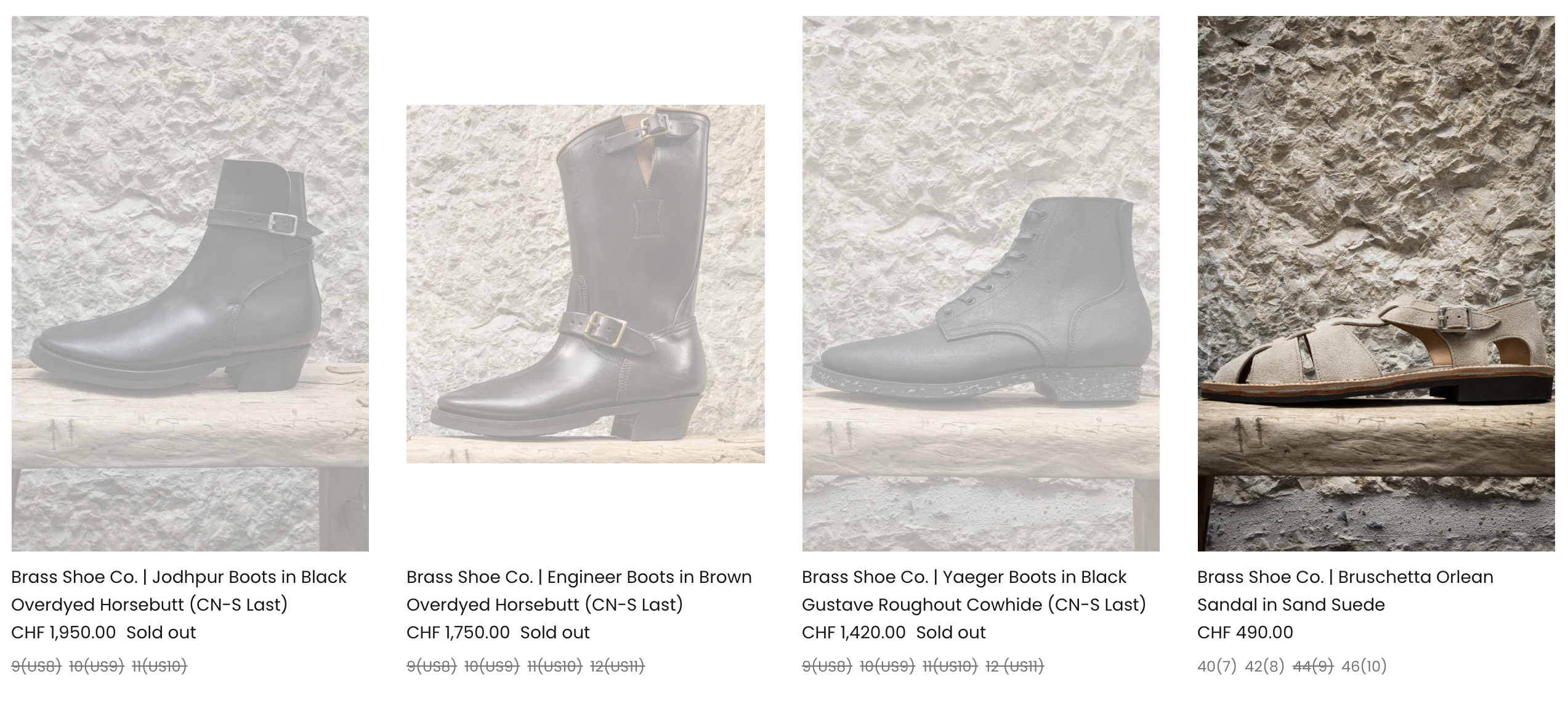1568x716 pixels.
Task: Click the CHF 490.00 sandal price
Action: point(1245,632)
